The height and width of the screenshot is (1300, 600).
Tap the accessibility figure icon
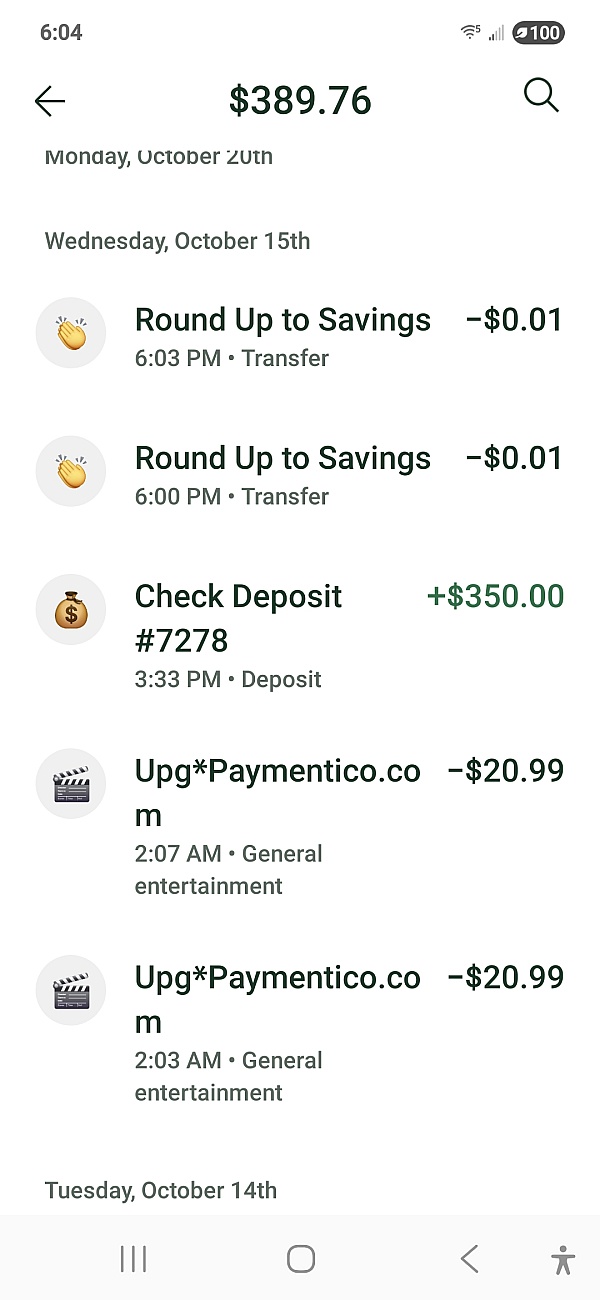(x=563, y=1259)
